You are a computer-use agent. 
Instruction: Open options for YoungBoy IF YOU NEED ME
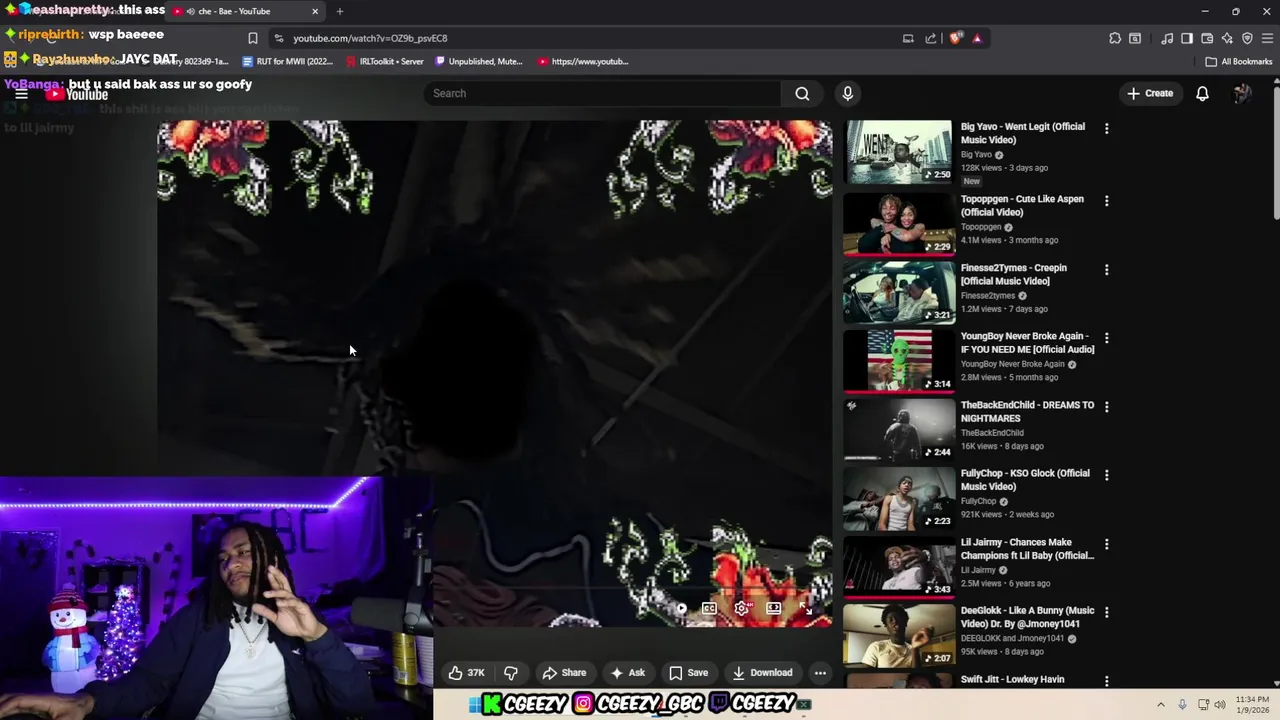click(1106, 338)
